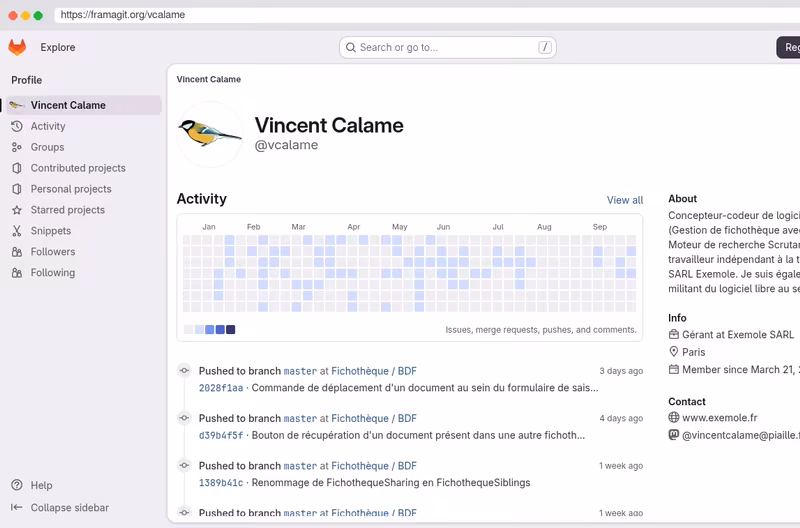Open View all activity link

pyautogui.click(x=624, y=200)
